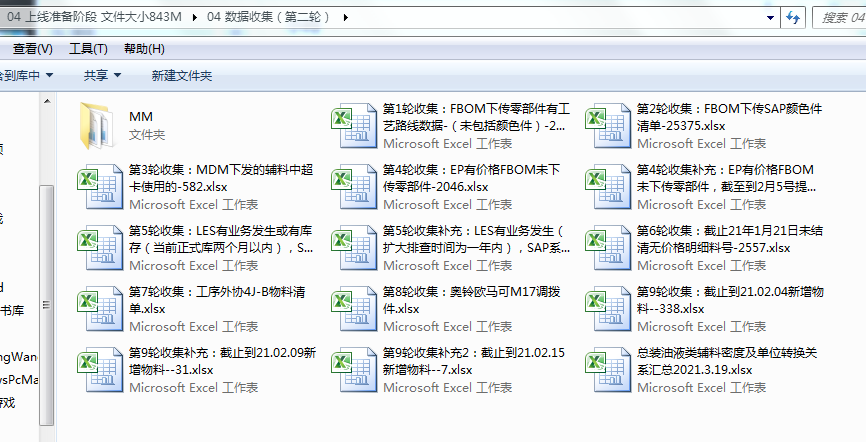866x442 pixels.
Task: Expand breadcrumb arrow after 04 数据收集（第二轮）
Action: (x=345, y=17)
